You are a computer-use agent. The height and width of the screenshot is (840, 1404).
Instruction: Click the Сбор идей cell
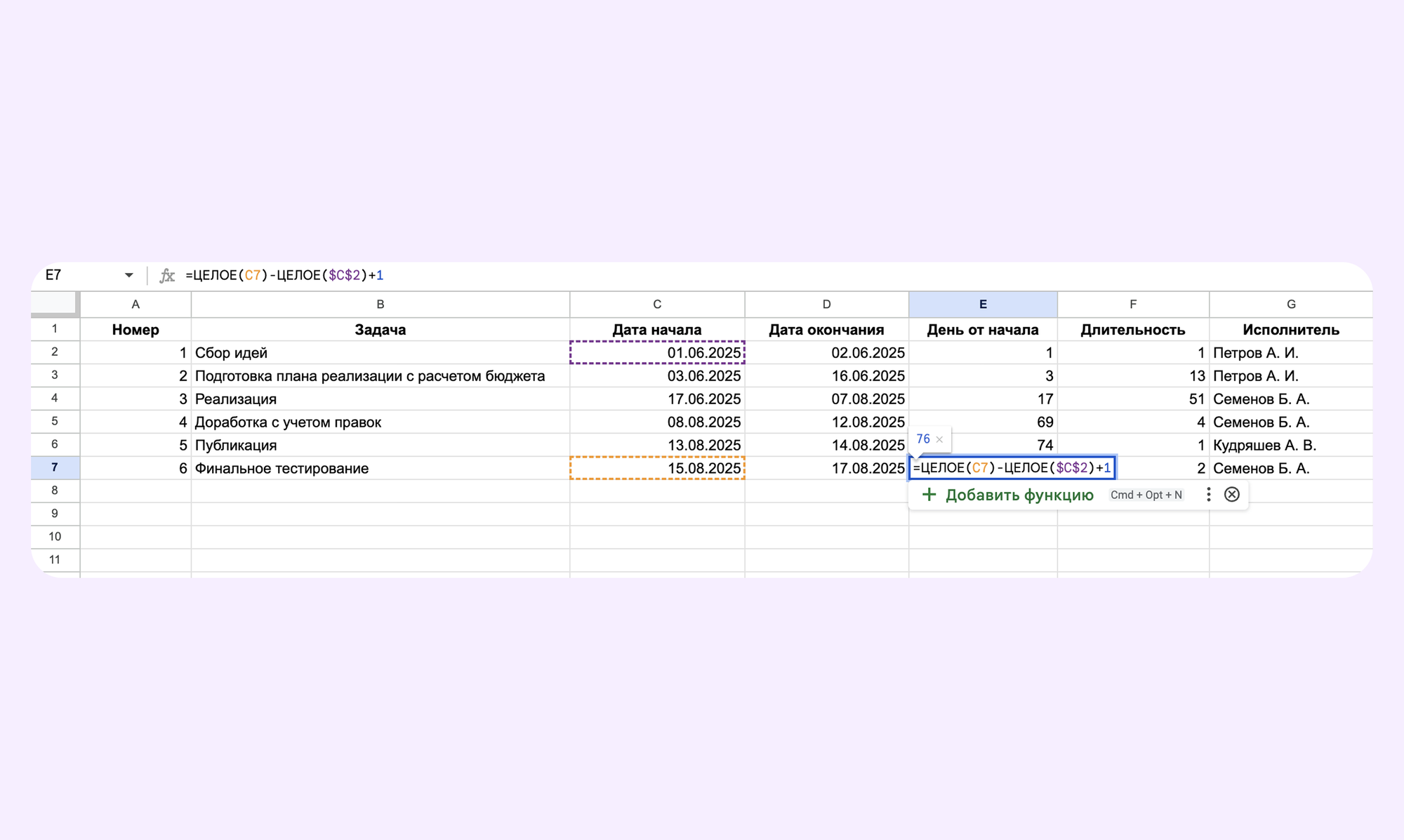point(380,353)
